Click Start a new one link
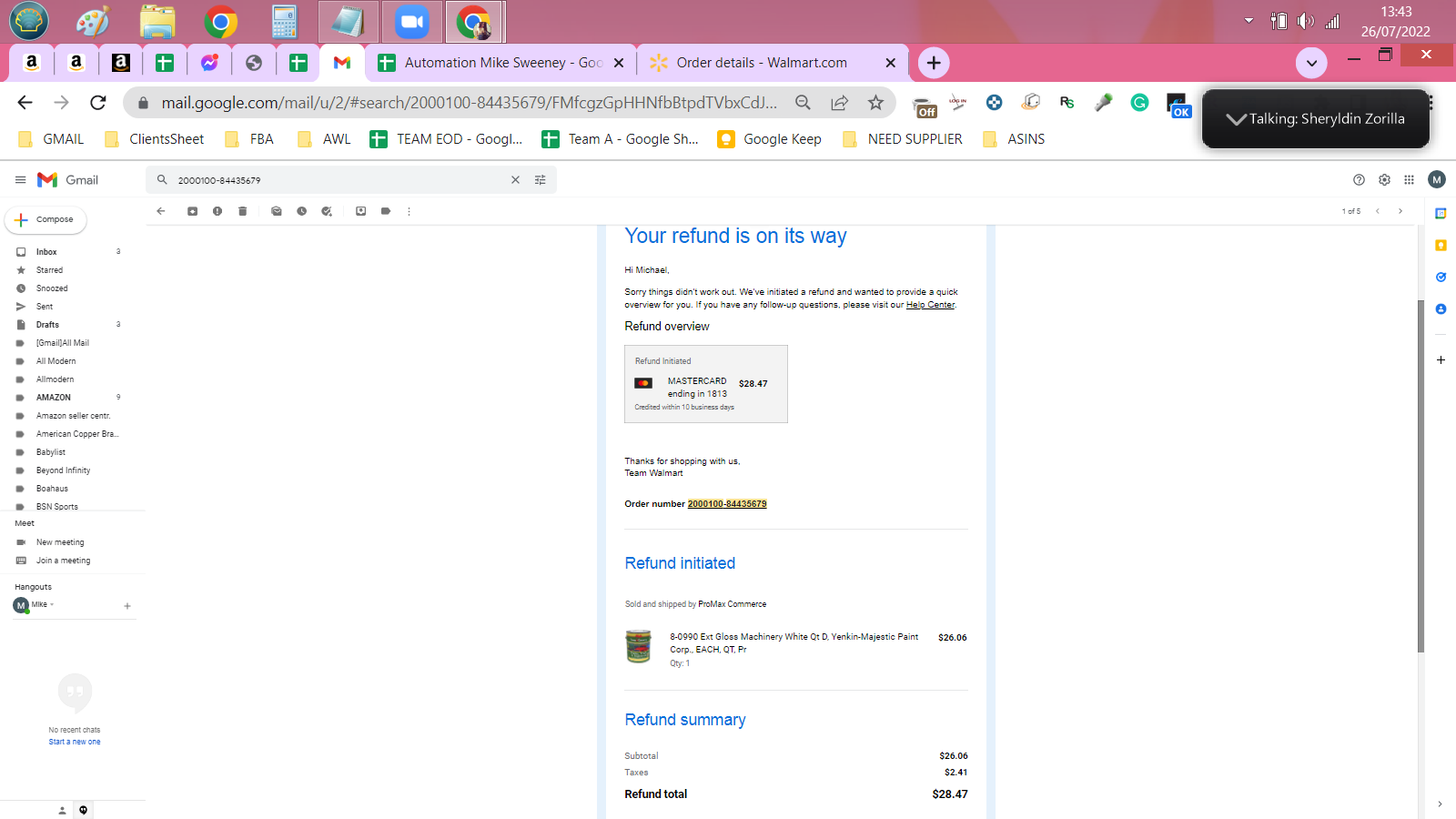Screen dimensions: 1456x819 [x=75, y=742]
